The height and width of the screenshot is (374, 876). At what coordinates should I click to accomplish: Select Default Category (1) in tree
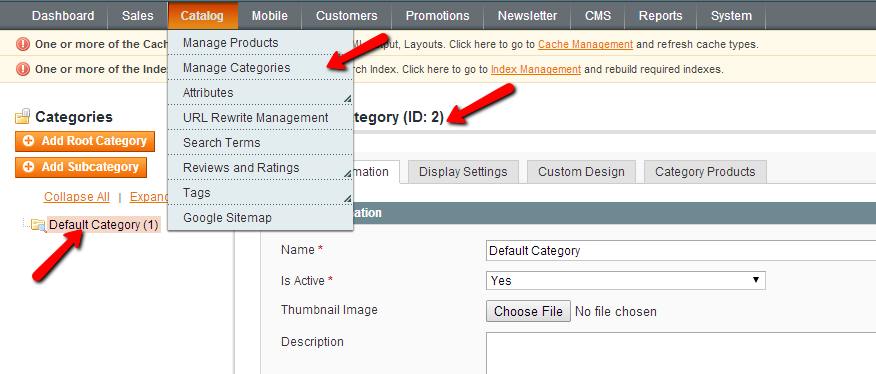pos(104,225)
